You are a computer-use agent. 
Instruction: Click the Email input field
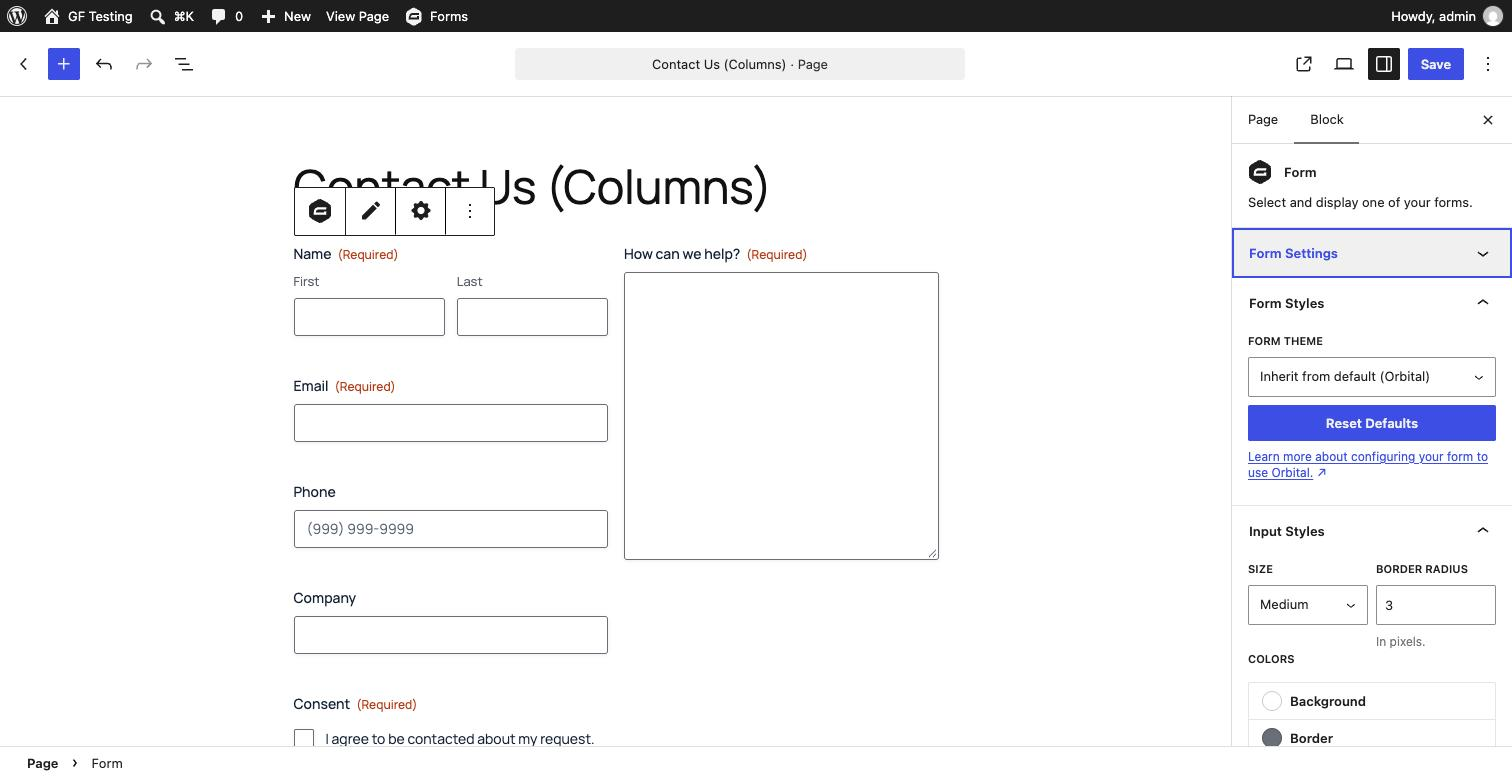point(451,423)
